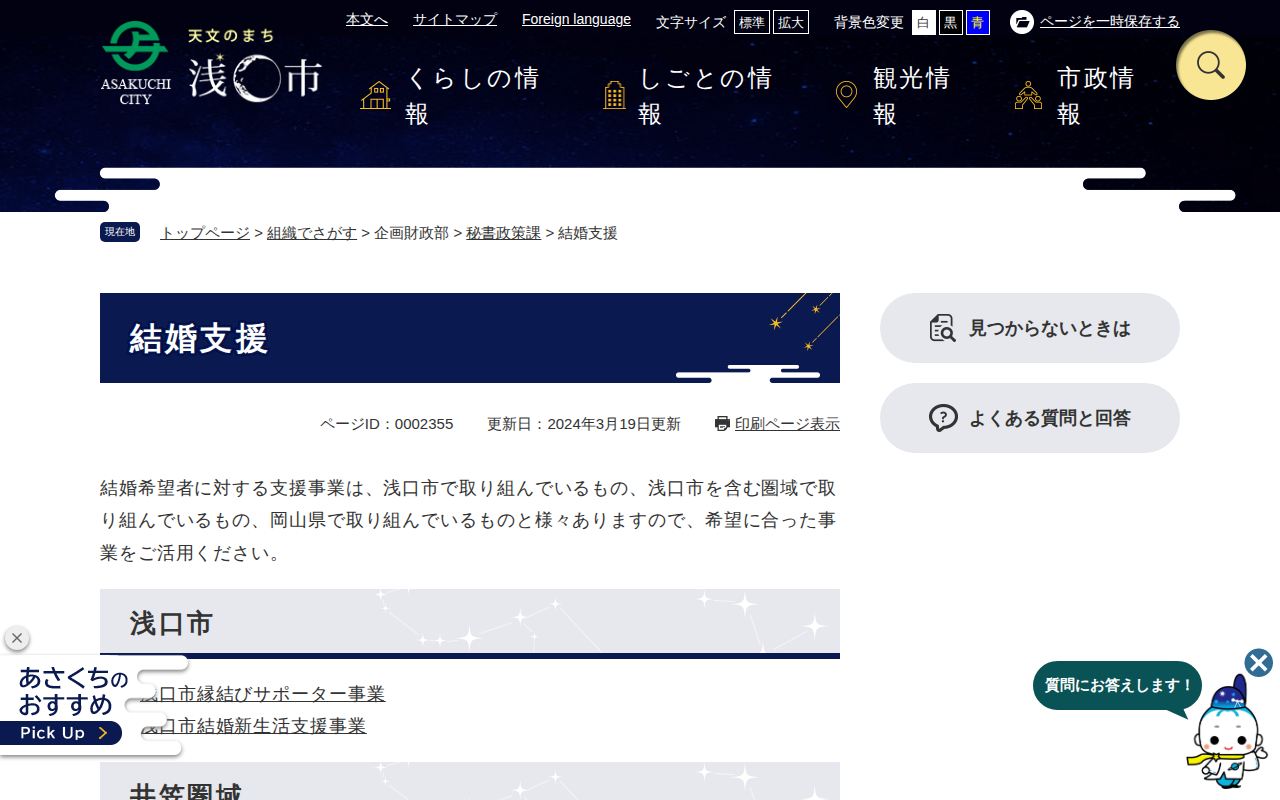1280x800 pixels.
Task: Open the round search magnifier button
Action: [x=1211, y=66]
